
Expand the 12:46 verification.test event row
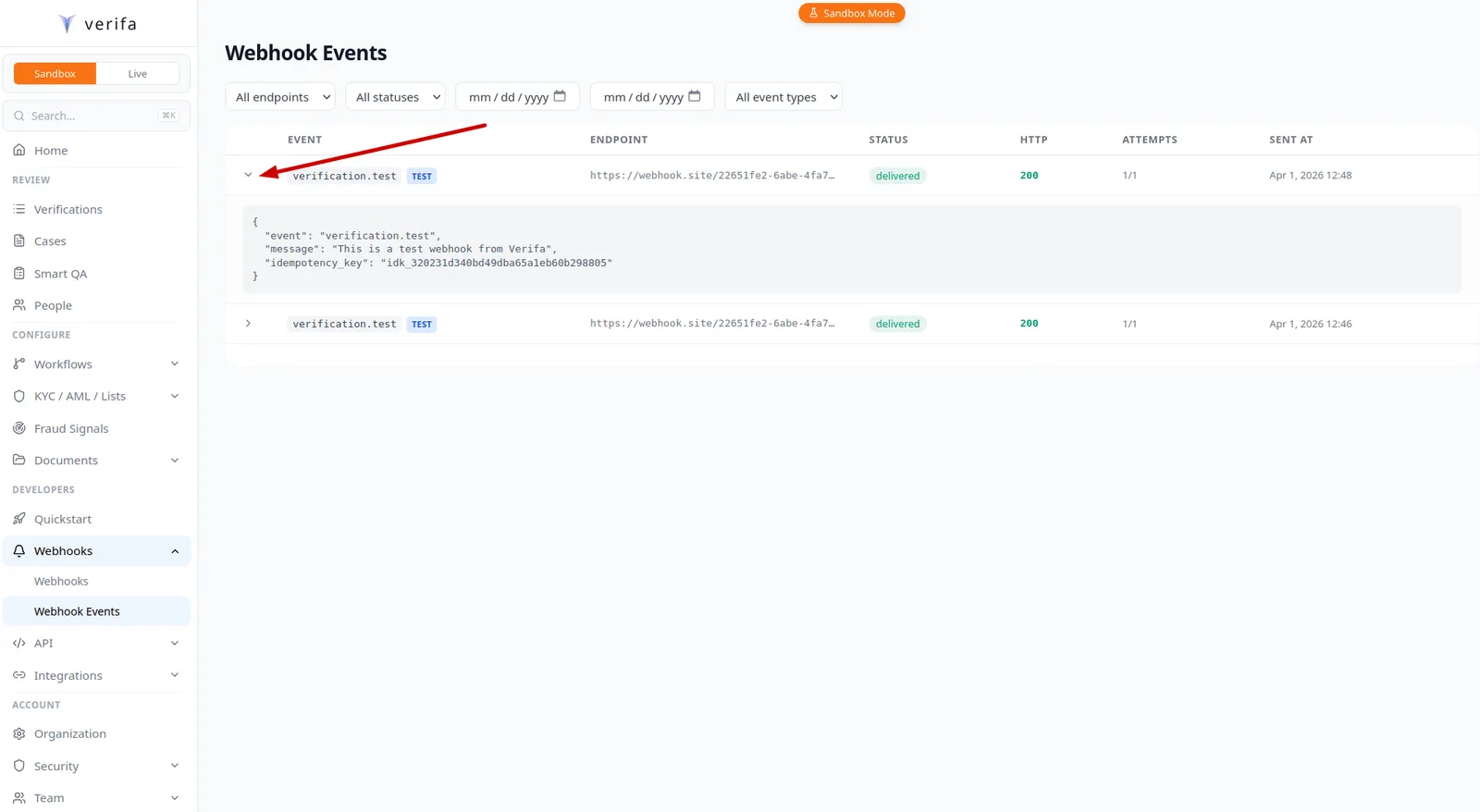tap(248, 324)
